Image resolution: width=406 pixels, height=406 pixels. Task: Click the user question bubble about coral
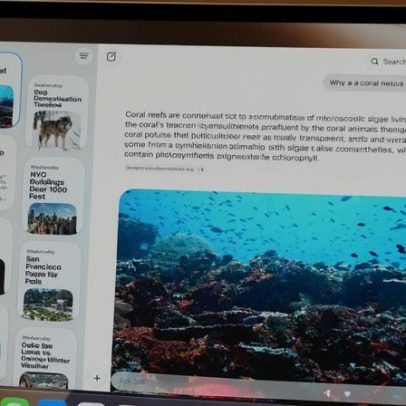click(x=365, y=83)
